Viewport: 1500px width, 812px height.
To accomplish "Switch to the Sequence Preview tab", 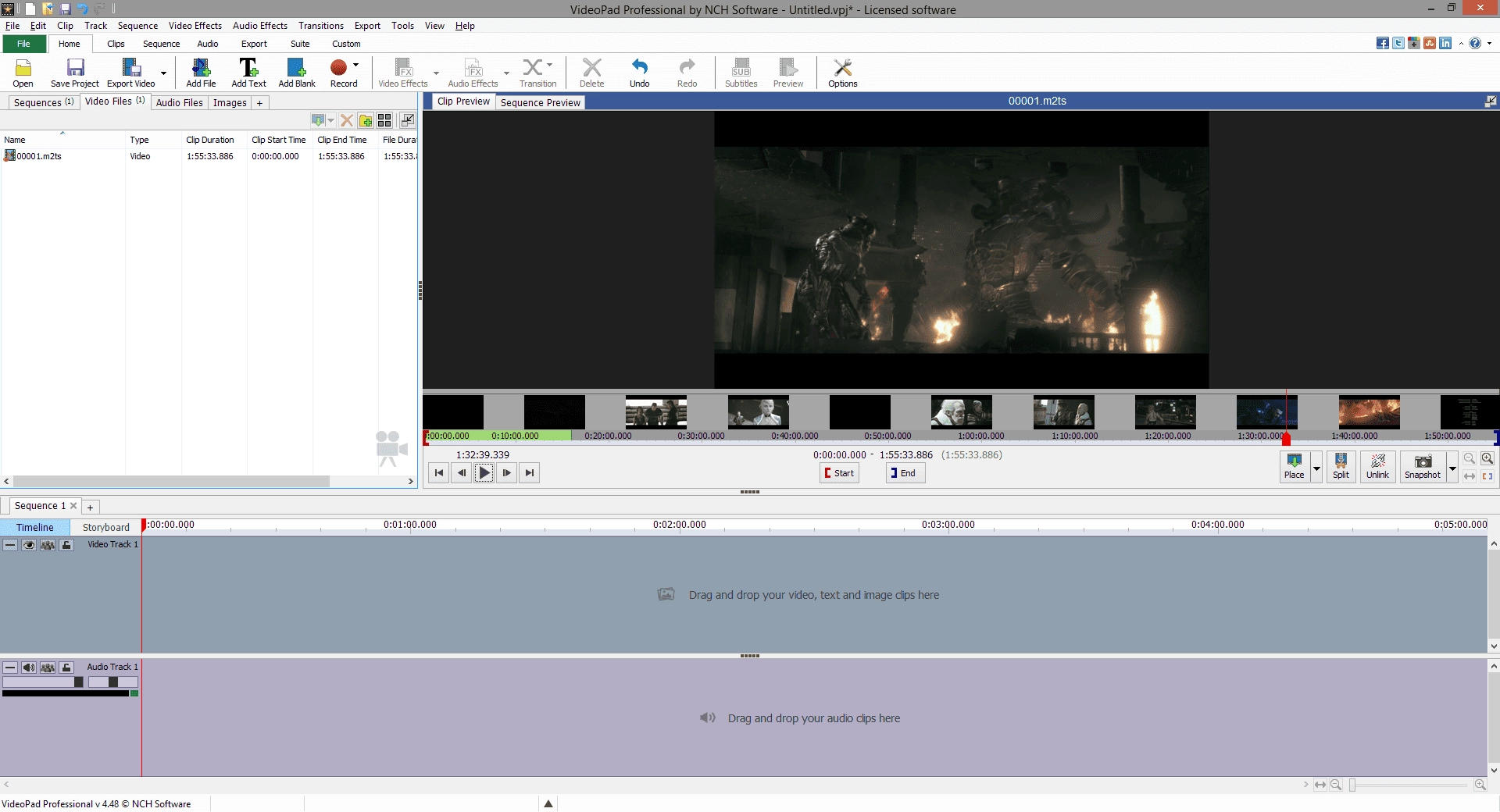I will 540,102.
